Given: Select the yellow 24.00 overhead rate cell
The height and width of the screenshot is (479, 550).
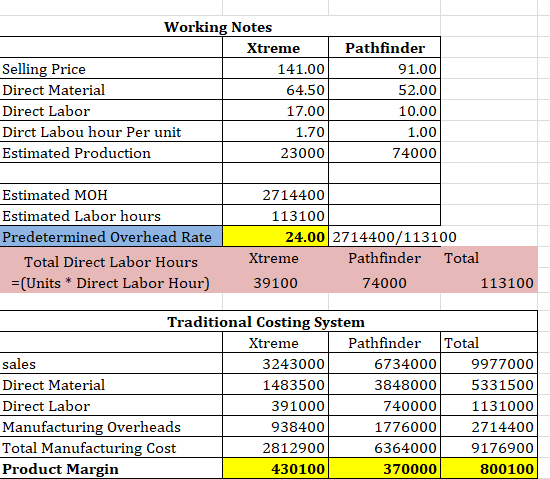Looking at the screenshot, I should [275, 236].
